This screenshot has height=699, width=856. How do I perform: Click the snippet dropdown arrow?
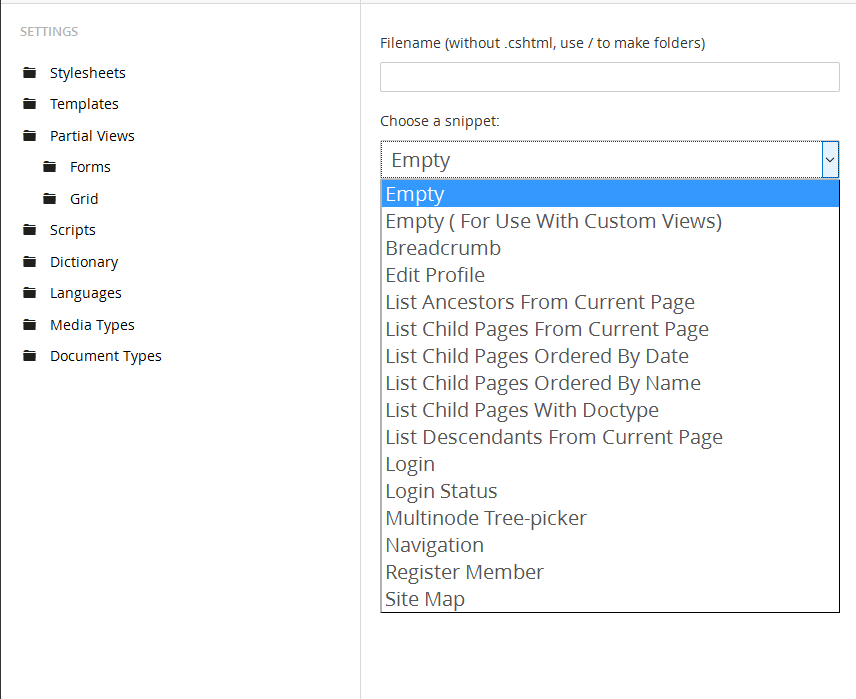pos(829,160)
